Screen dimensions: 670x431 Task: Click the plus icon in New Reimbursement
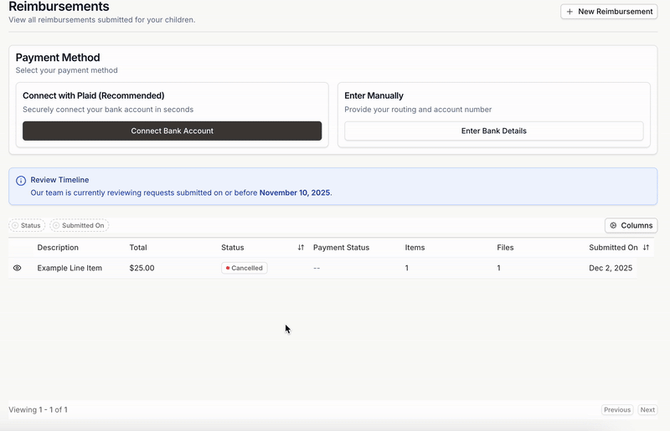tap(570, 12)
